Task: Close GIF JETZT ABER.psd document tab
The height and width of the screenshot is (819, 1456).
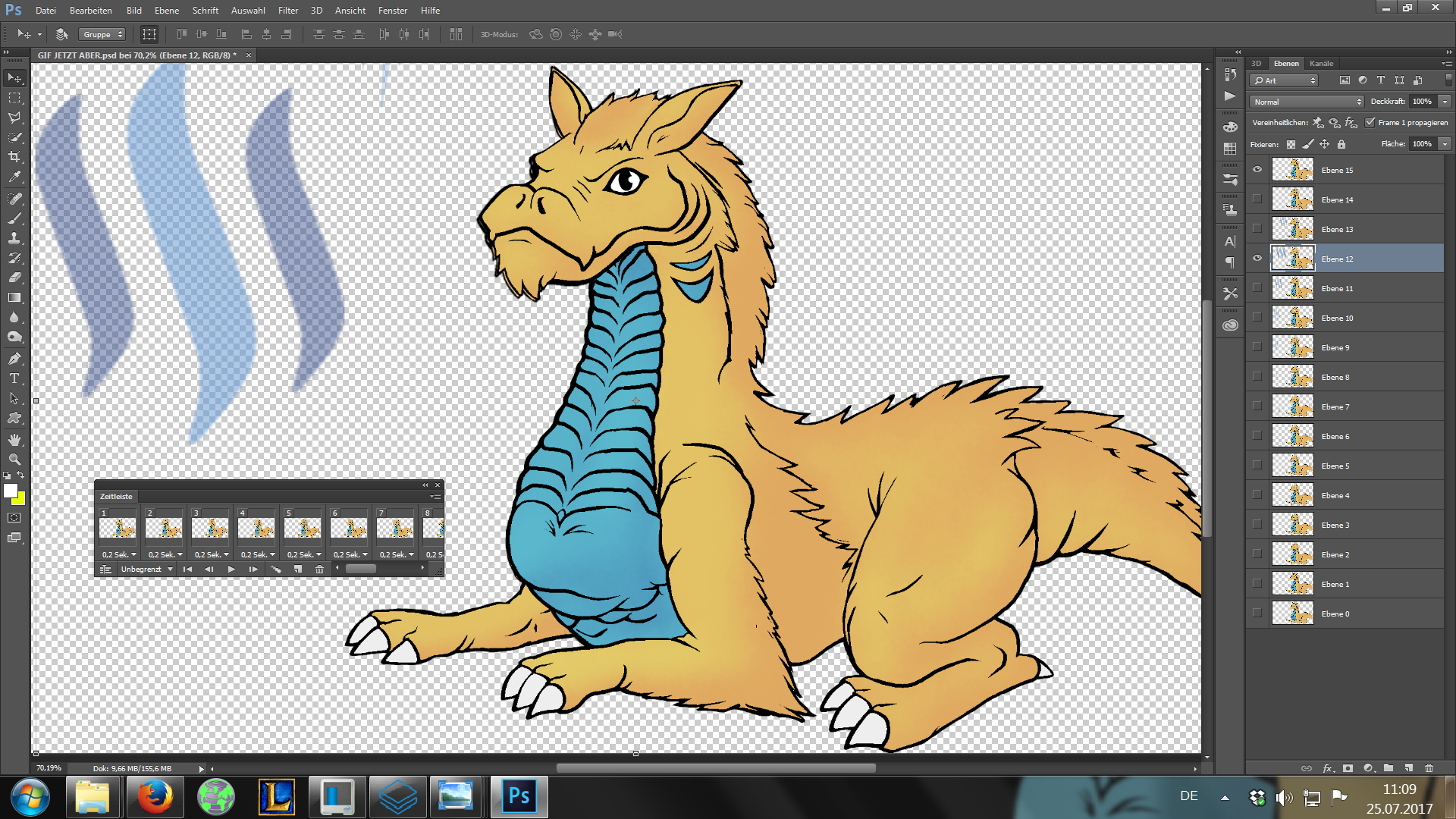Action: [248, 55]
